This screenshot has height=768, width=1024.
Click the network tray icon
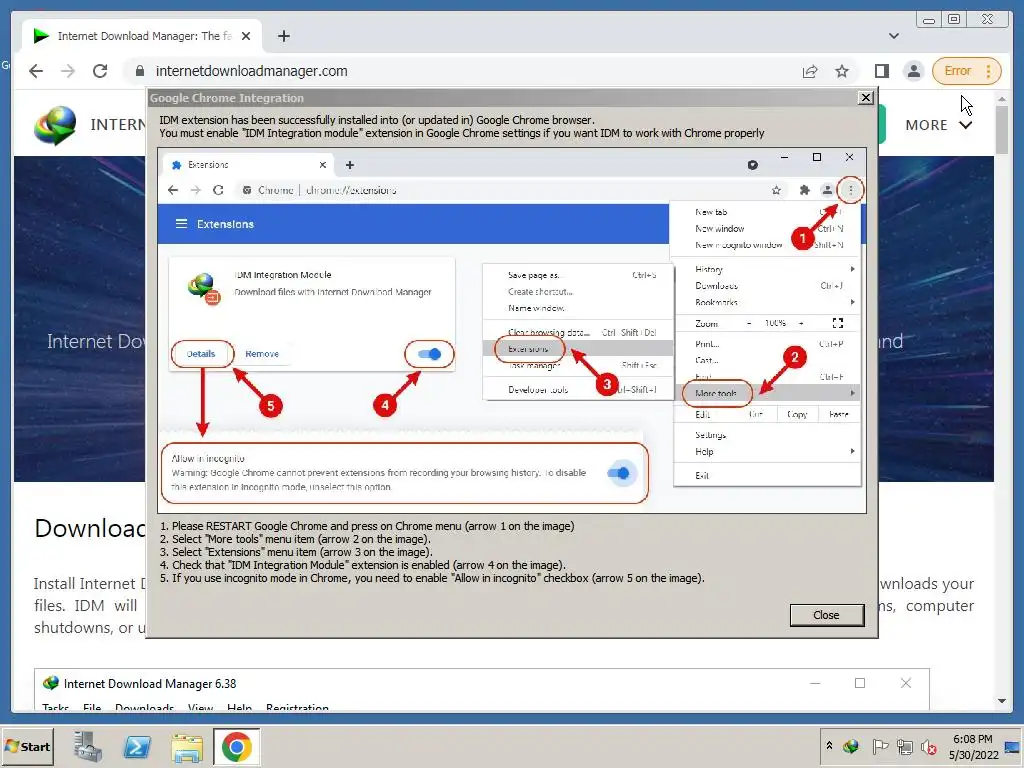pos(904,746)
